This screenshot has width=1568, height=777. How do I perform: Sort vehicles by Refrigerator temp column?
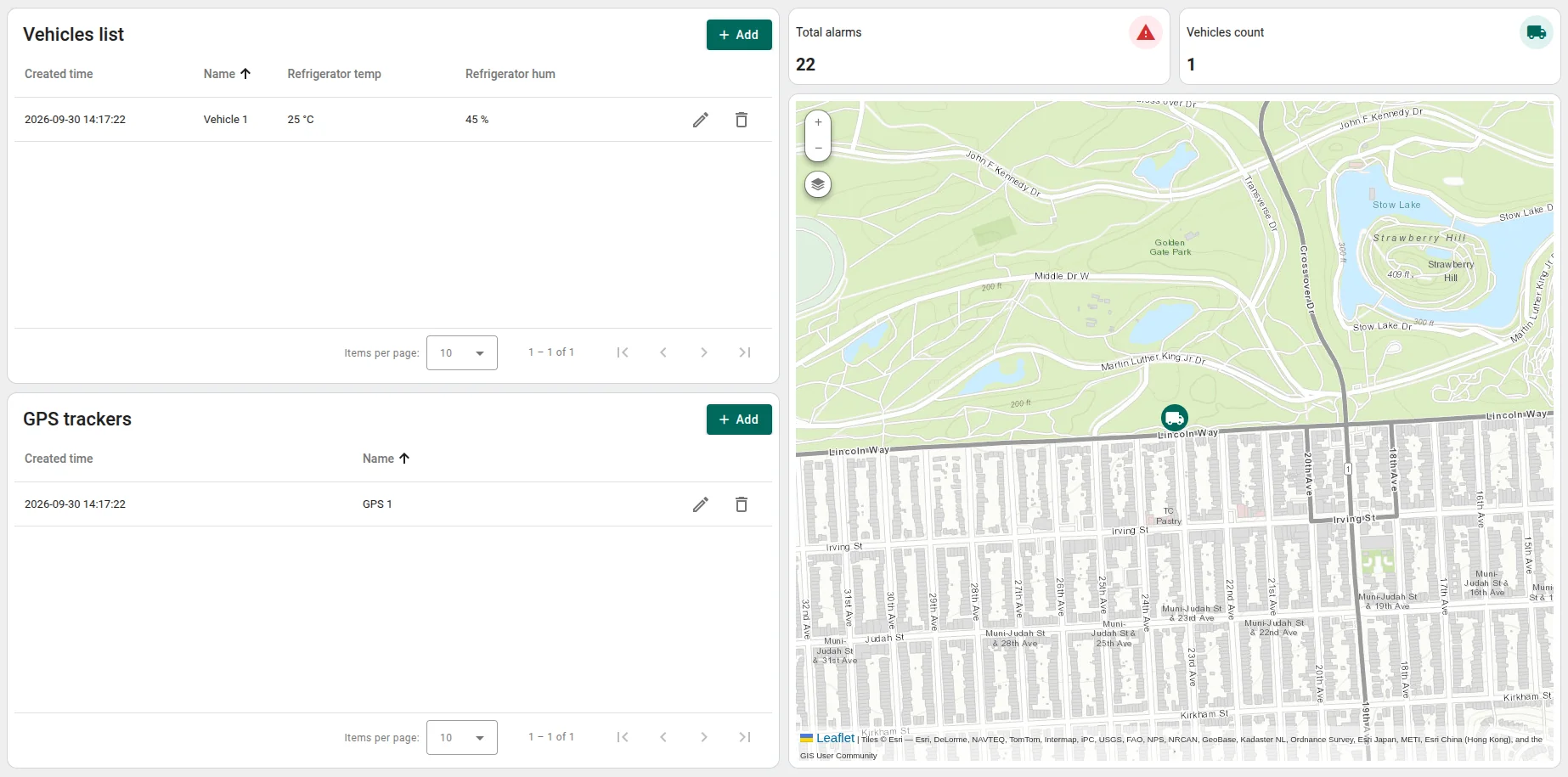click(x=334, y=74)
